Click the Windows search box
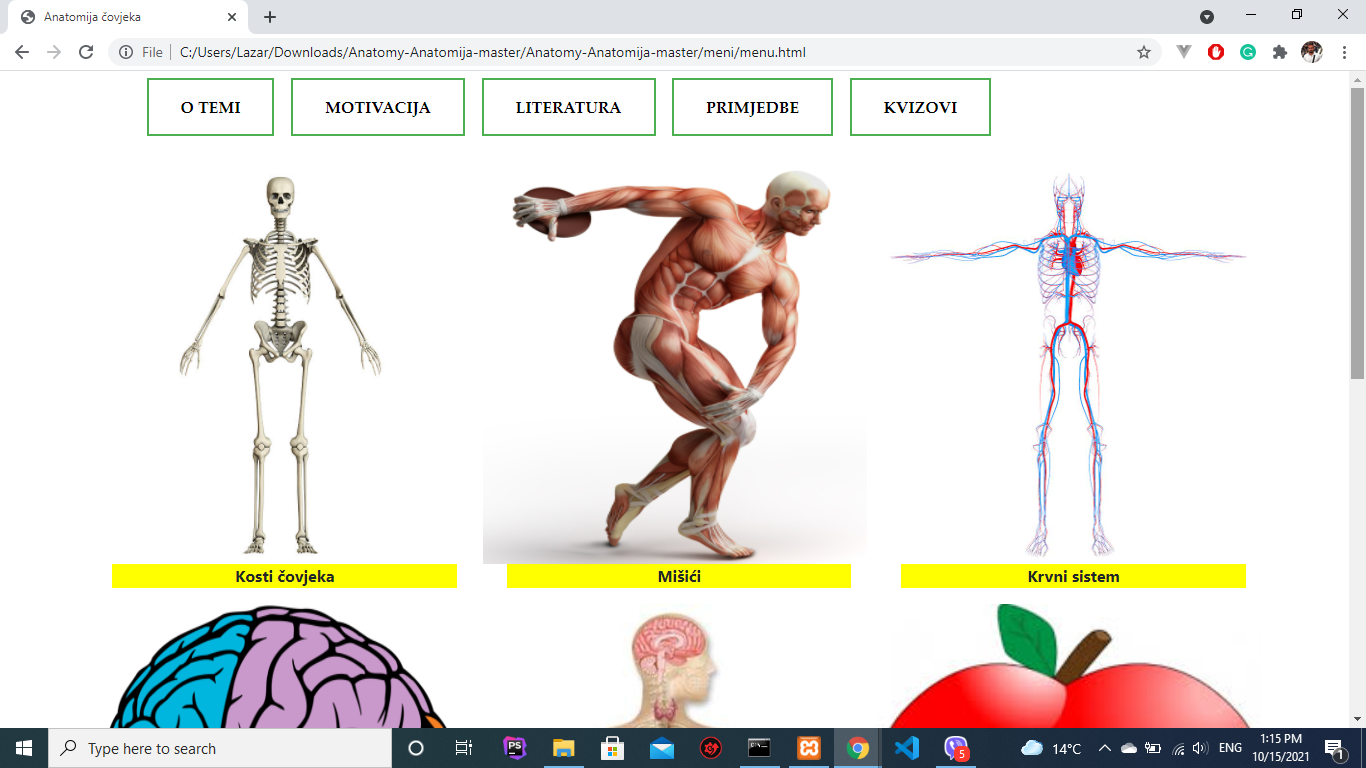Viewport: 1366px width, 768px height. pos(220,748)
